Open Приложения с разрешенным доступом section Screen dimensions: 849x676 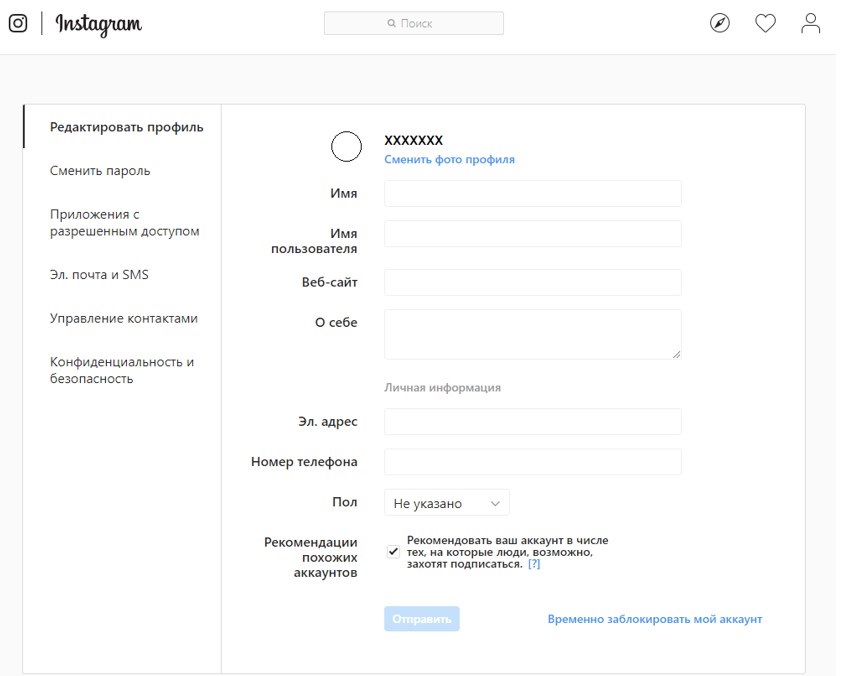125,223
